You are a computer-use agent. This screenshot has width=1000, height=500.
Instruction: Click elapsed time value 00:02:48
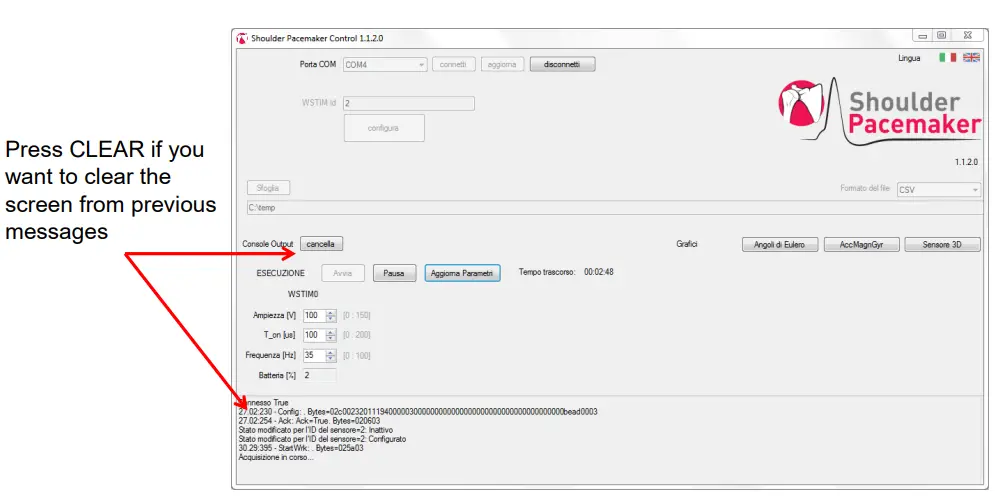click(x=599, y=272)
